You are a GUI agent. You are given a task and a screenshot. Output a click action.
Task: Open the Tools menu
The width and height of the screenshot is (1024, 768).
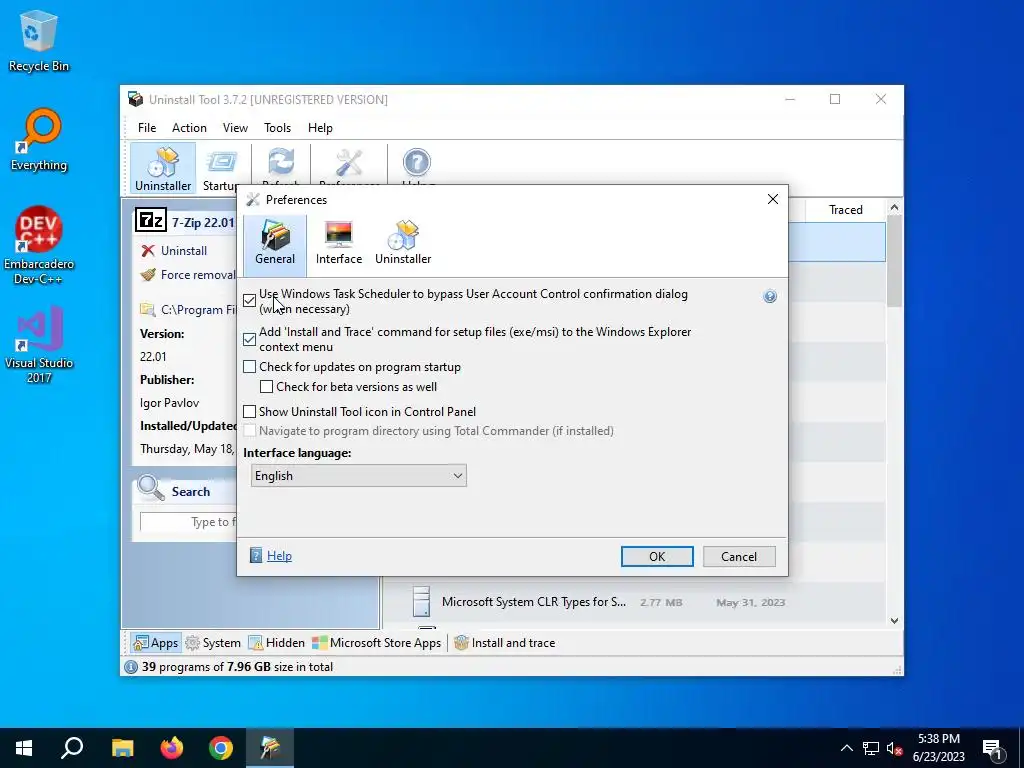278,128
